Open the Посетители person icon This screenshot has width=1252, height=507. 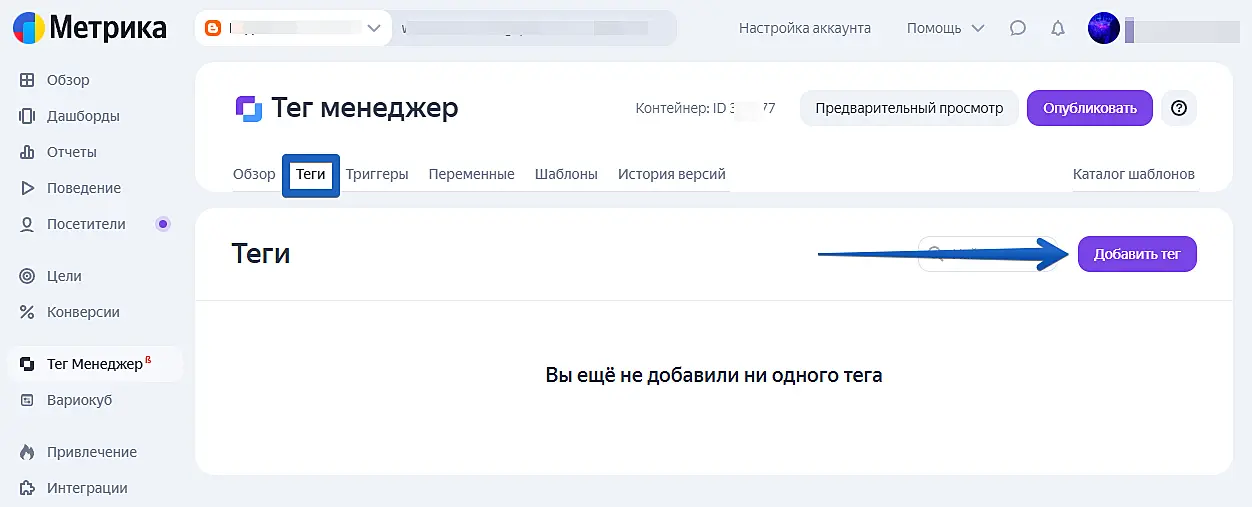(27, 224)
